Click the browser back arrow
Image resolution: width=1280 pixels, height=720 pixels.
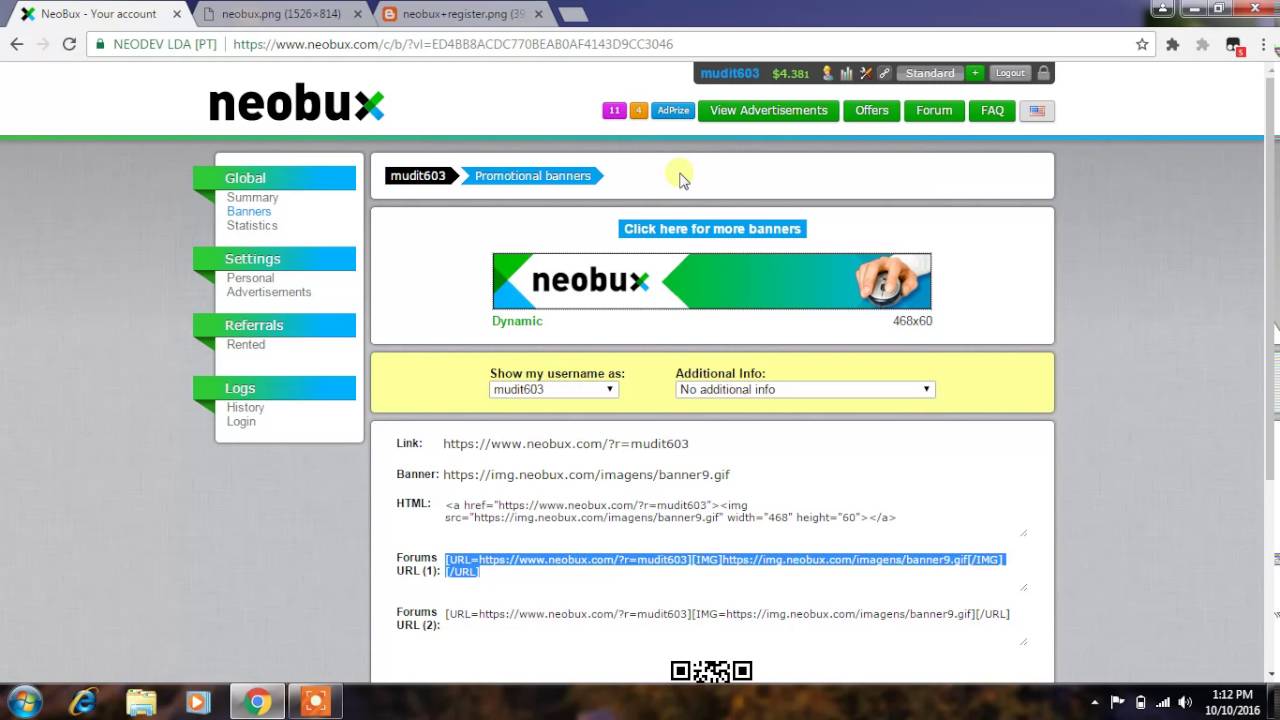pos(17,44)
